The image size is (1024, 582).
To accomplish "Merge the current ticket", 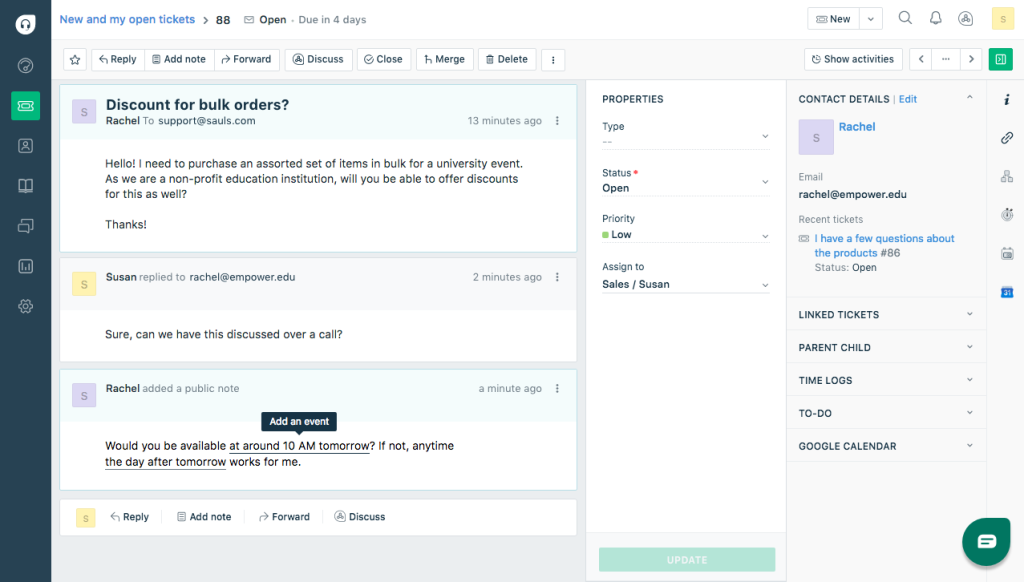I will click(444, 59).
